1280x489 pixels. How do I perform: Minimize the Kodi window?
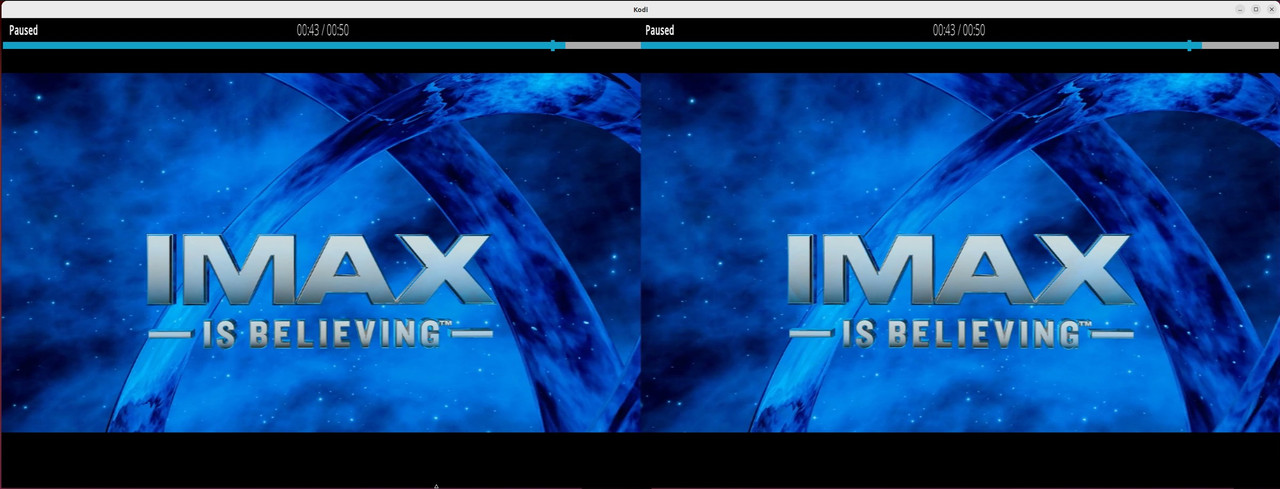click(x=1241, y=9)
